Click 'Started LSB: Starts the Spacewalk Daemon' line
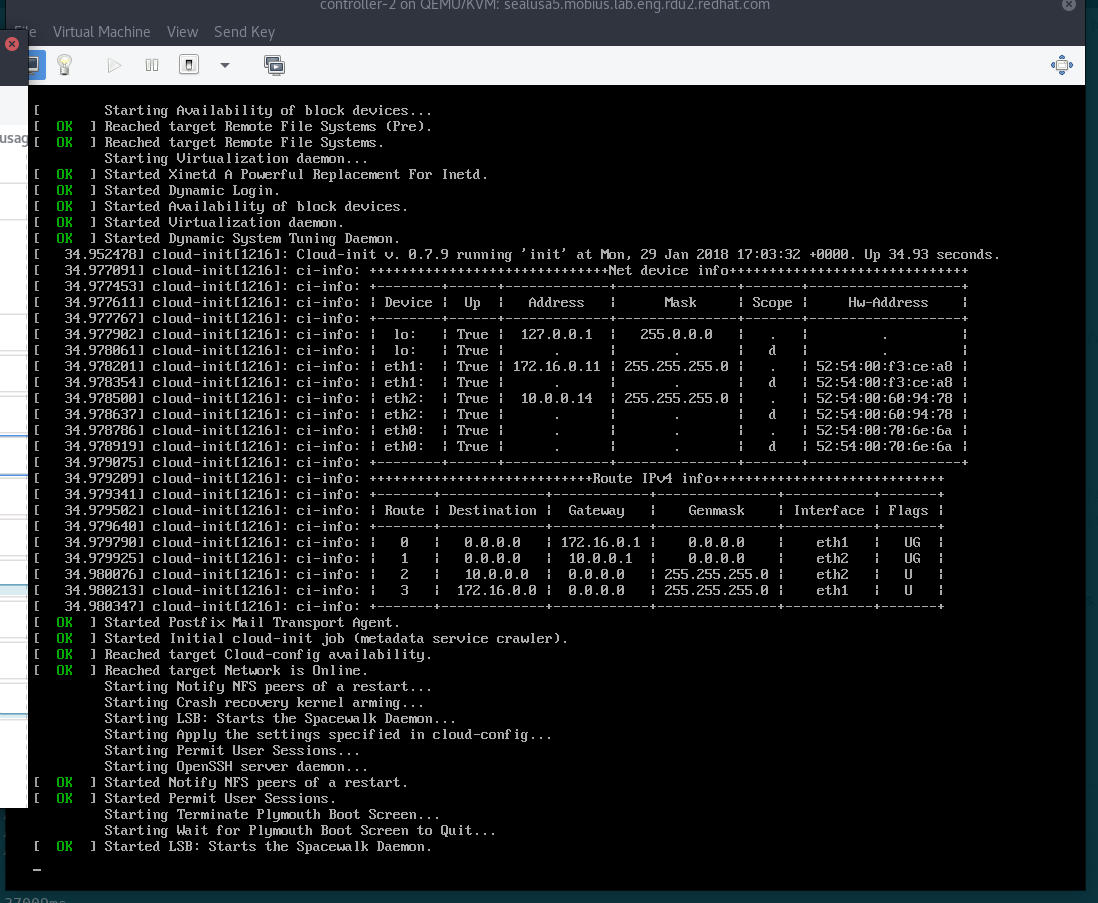This screenshot has height=903, width=1098. [x=267, y=846]
